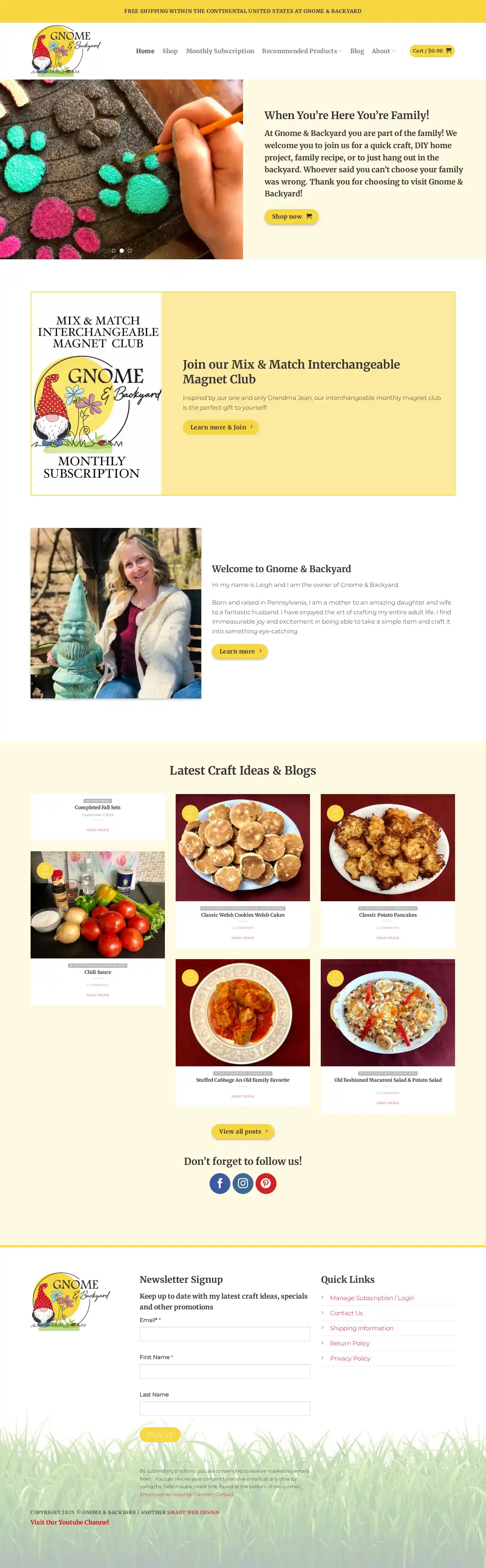Click View all posts button

[x=243, y=1131]
